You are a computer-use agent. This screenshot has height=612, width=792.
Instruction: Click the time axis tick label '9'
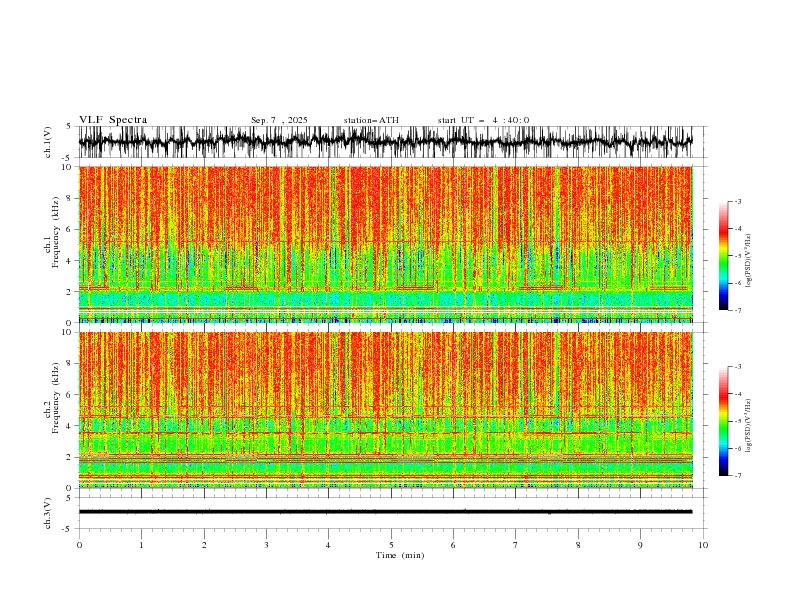click(x=640, y=545)
